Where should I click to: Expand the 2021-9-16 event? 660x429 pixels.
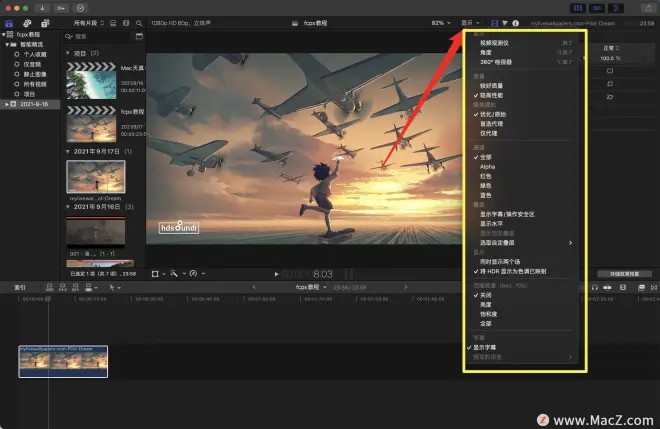point(7,104)
